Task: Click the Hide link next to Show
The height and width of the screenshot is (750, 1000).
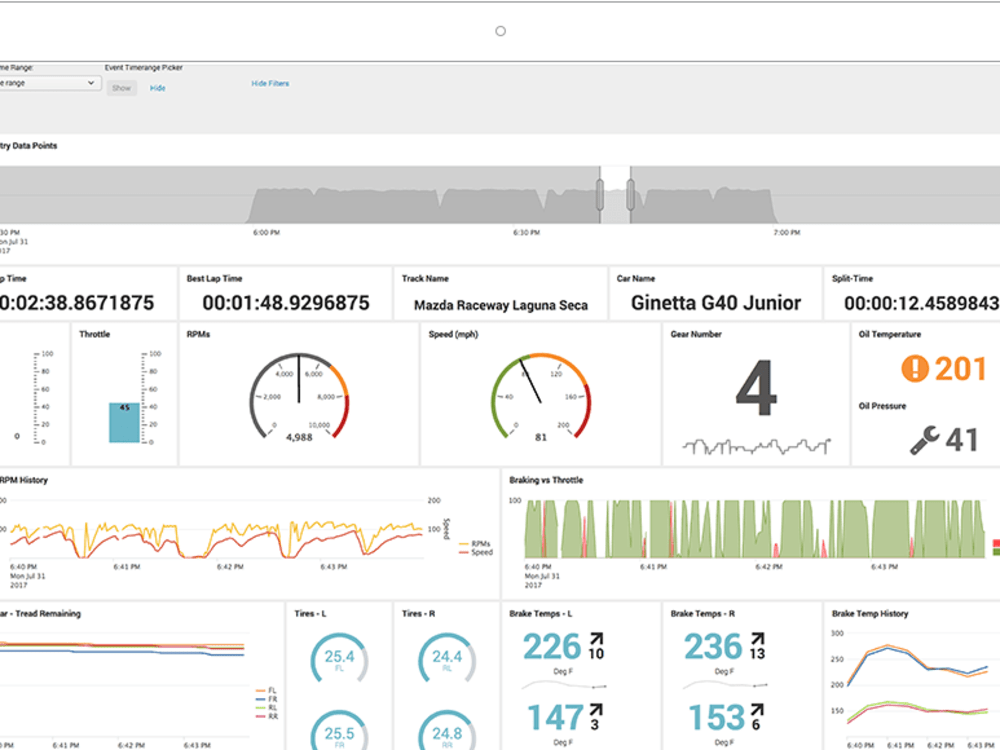Action: 157,88
